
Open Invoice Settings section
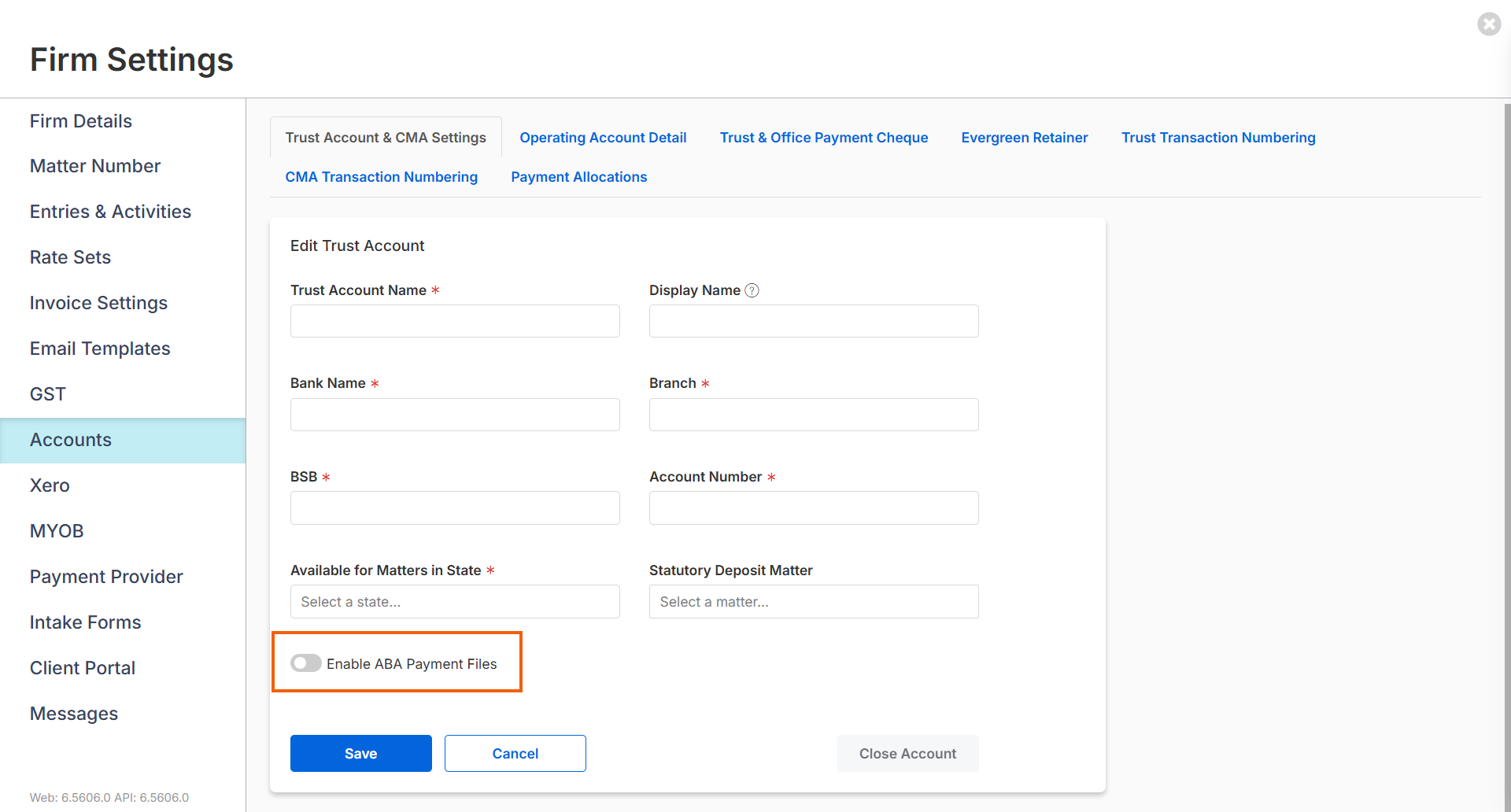123,303
